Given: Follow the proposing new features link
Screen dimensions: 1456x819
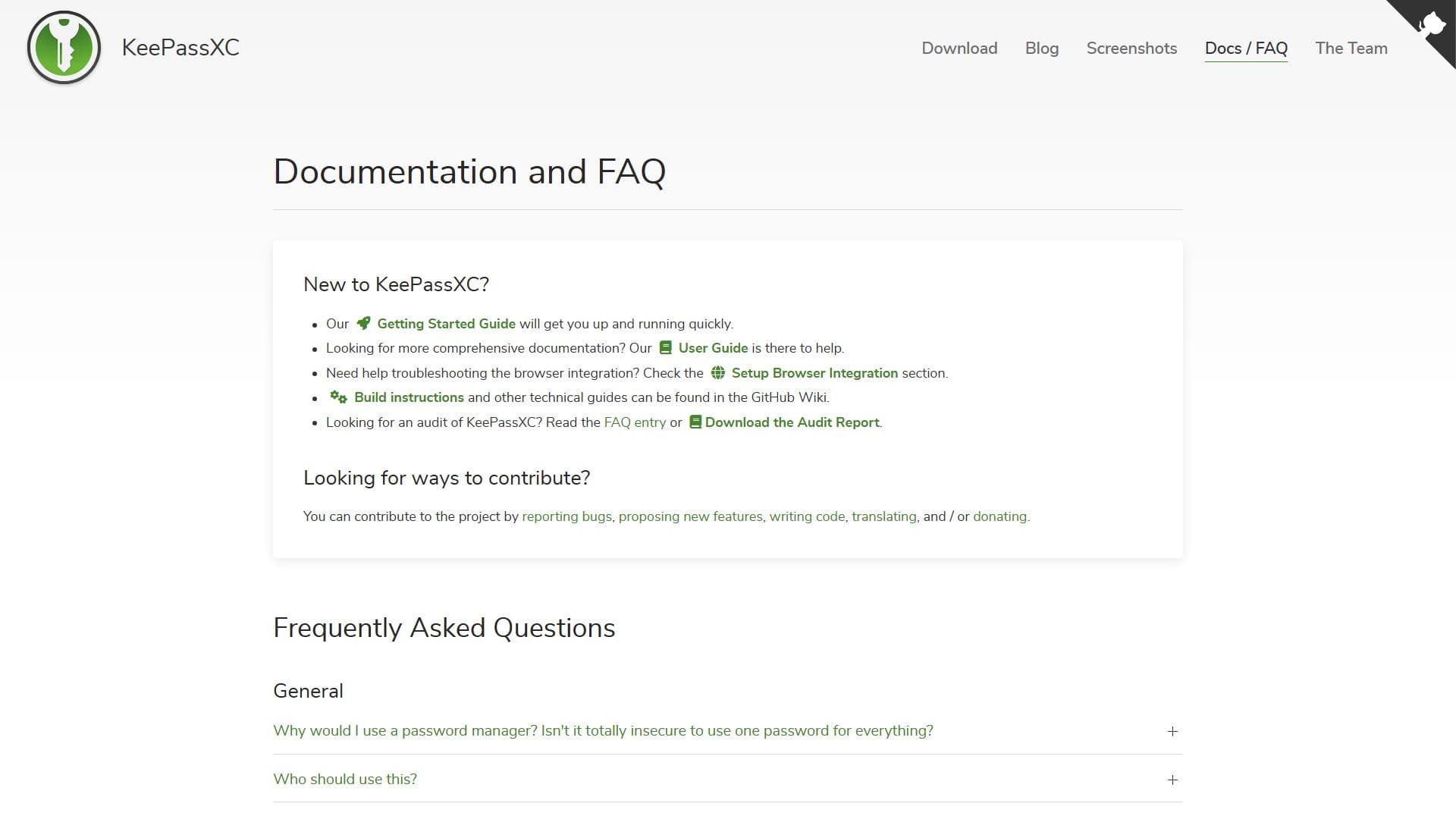Looking at the screenshot, I should coord(690,516).
